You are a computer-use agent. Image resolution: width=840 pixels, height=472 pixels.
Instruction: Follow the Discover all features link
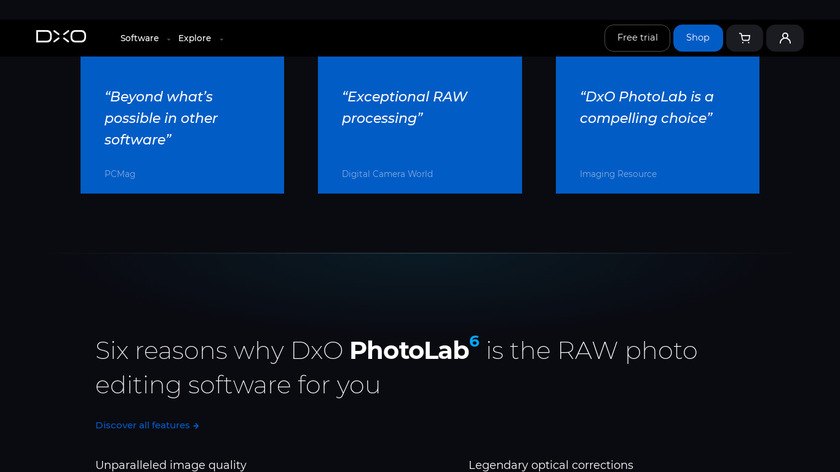click(142, 425)
